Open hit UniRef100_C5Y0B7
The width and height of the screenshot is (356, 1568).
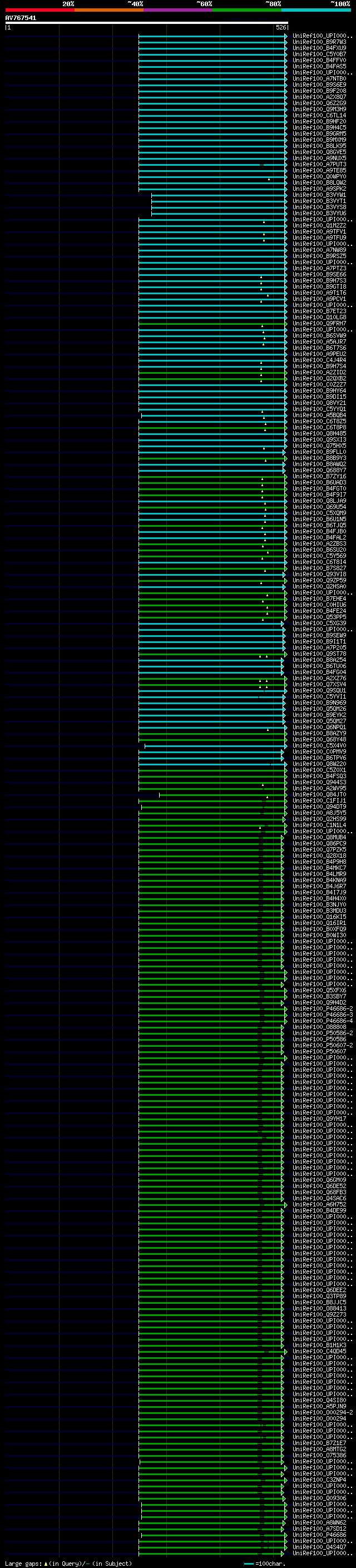tap(319, 54)
